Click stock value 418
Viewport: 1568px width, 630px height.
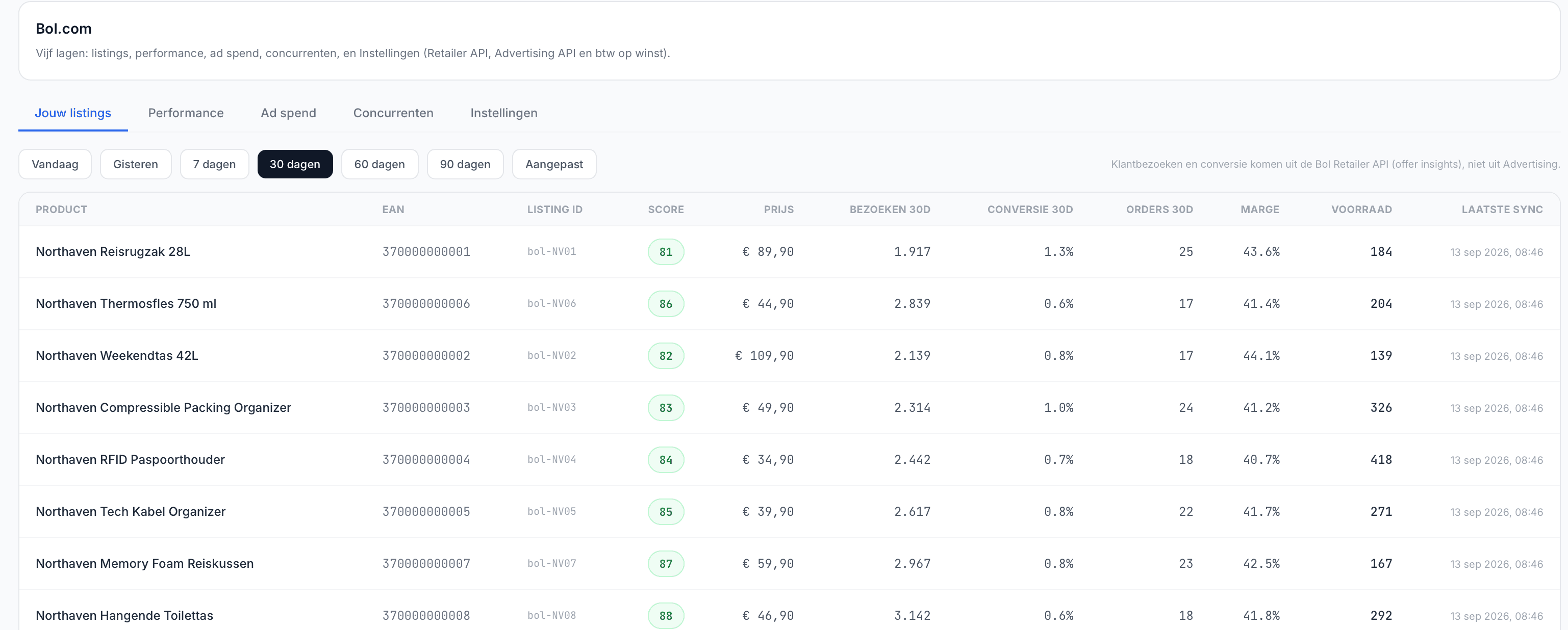(x=1381, y=460)
